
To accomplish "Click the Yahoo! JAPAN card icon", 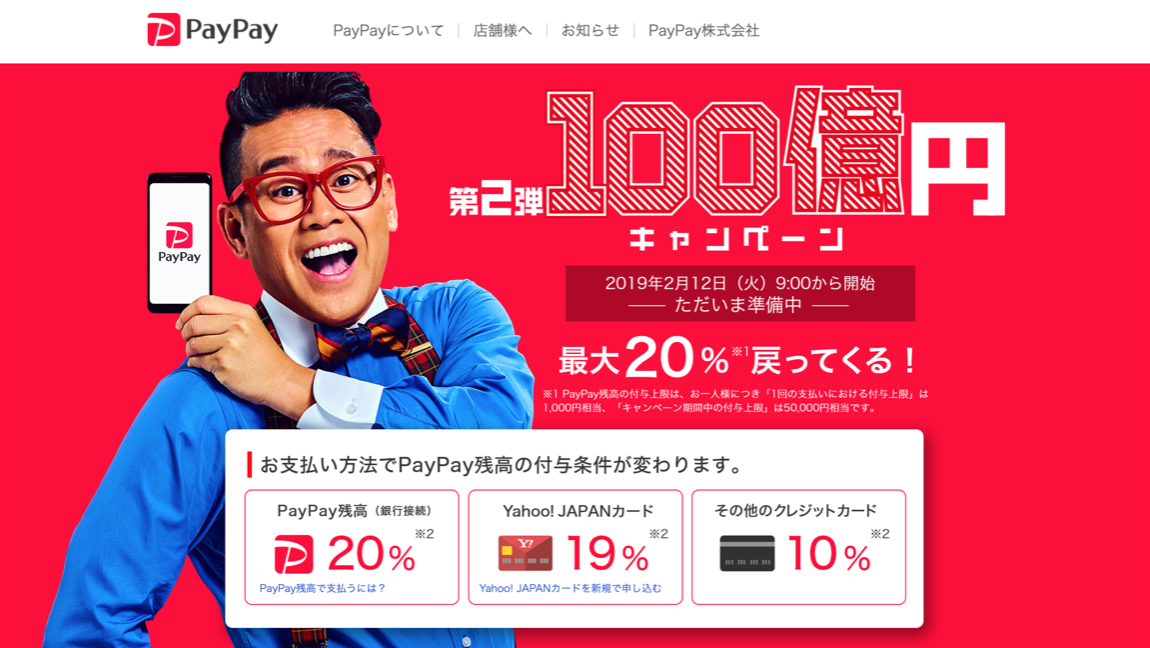I will [x=525, y=553].
